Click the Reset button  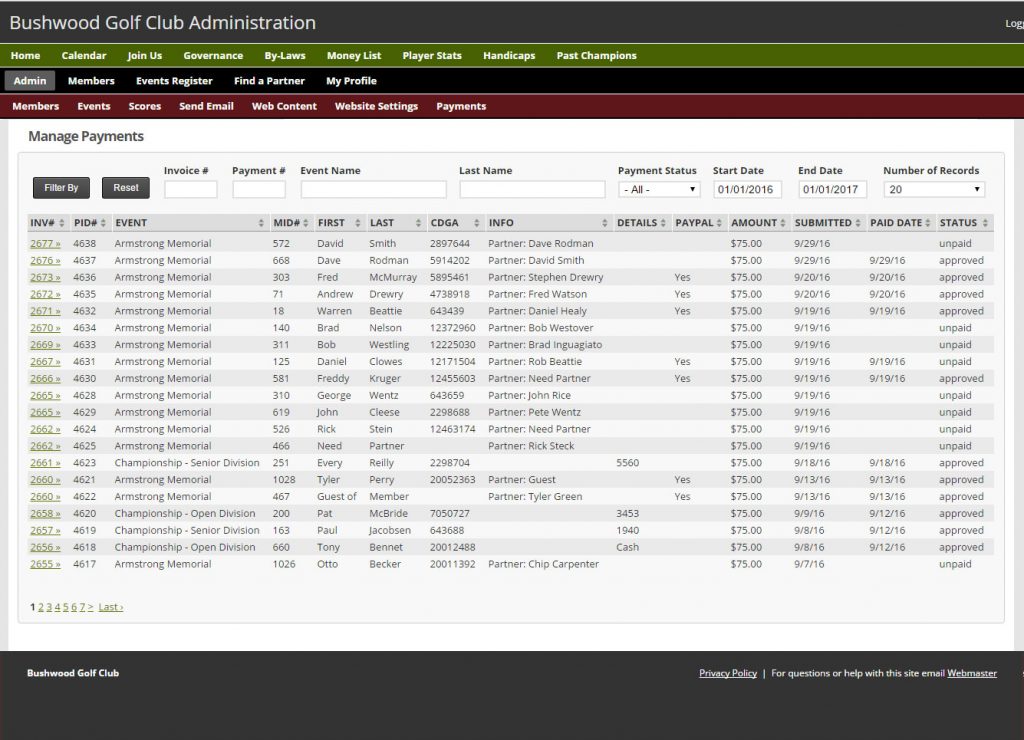(126, 188)
